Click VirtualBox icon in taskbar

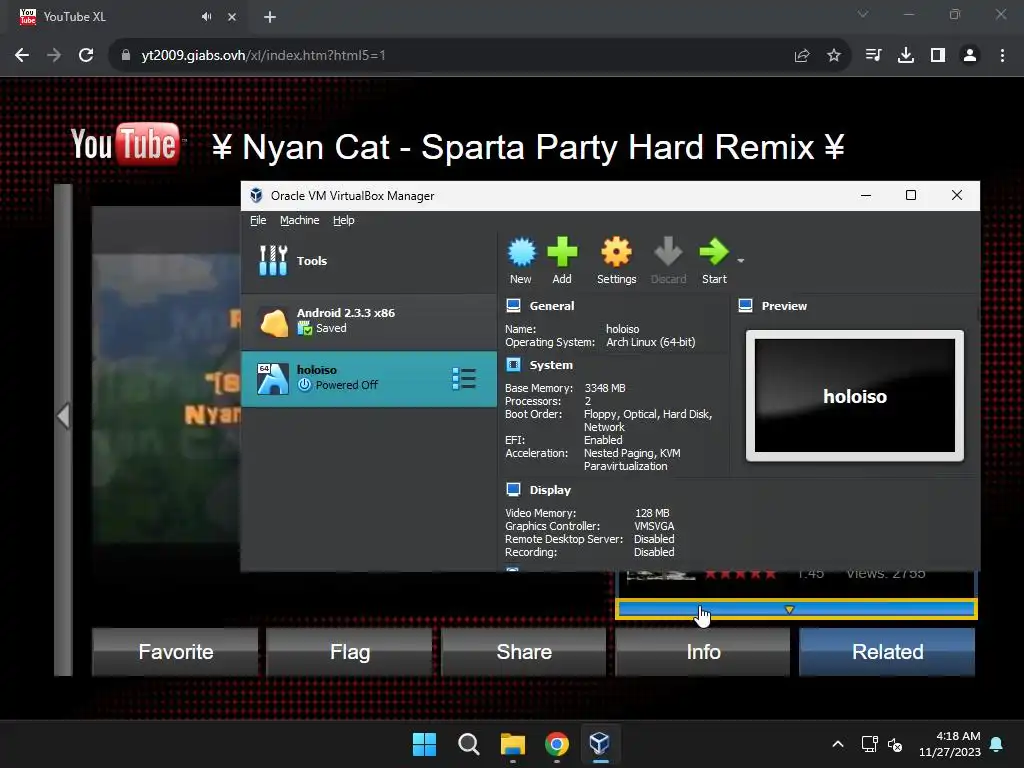pyautogui.click(x=600, y=744)
